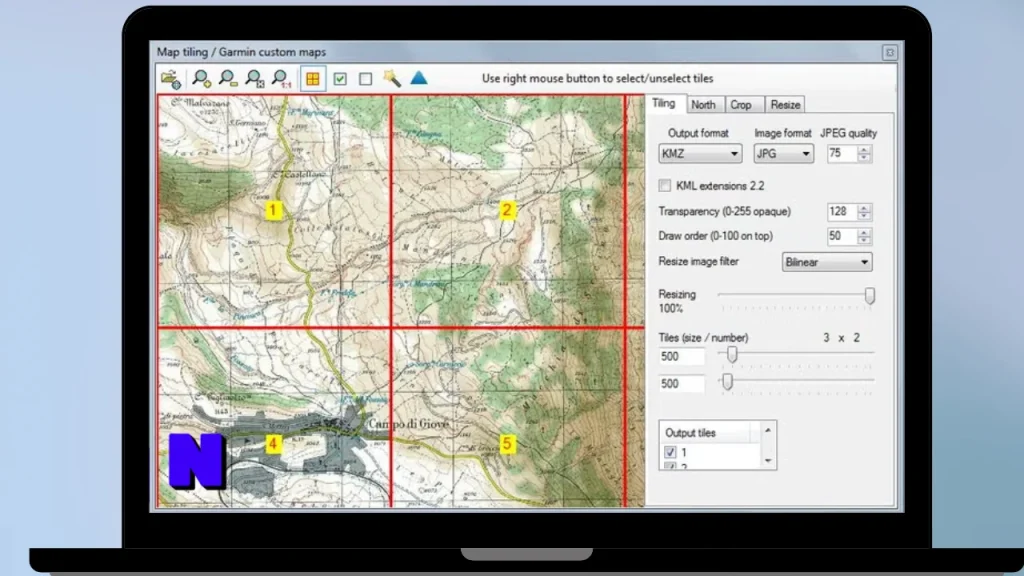Click the JPEG quality value field
This screenshot has height=576, width=1024.
(x=841, y=153)
